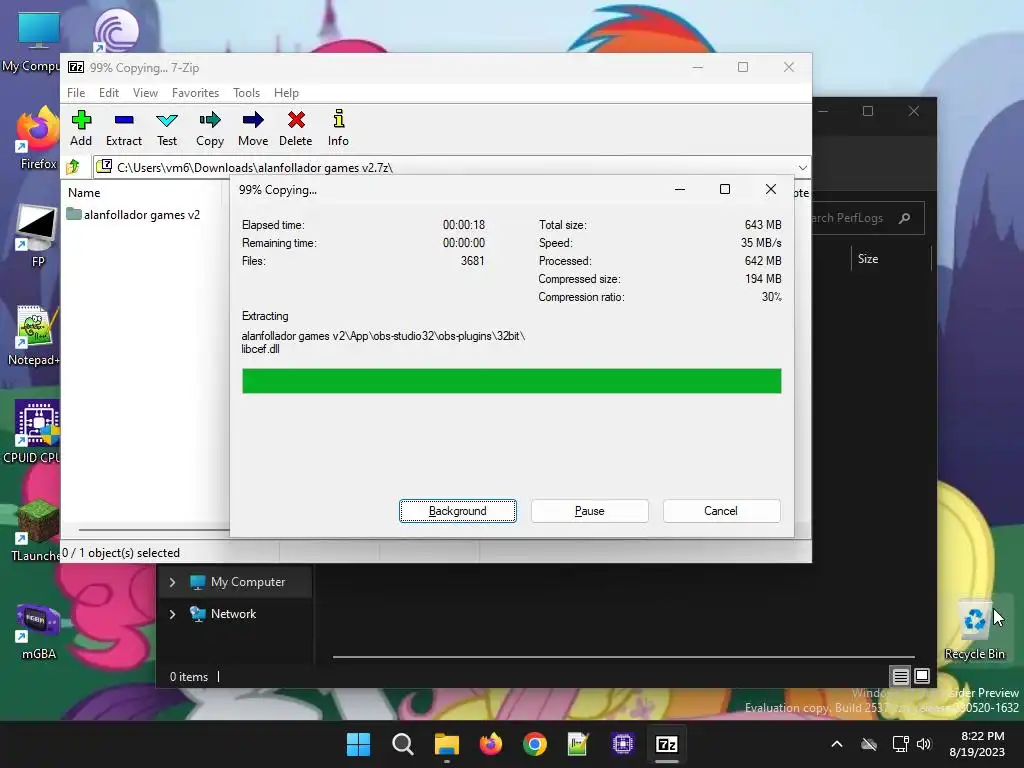1024x768 pixels.
Task: Cancel the copying operation
Action: click(721, 511)
